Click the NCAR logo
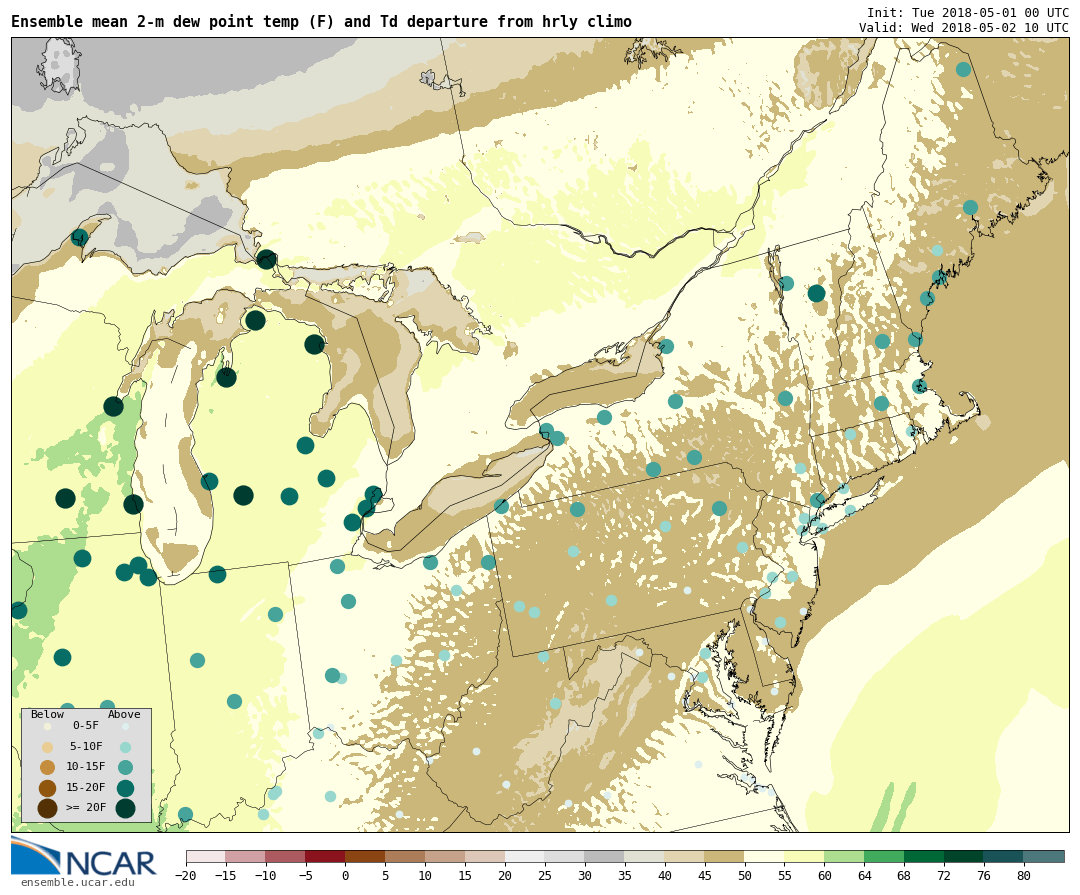This screenshot has height=895, width=1080. coord(84,858)
